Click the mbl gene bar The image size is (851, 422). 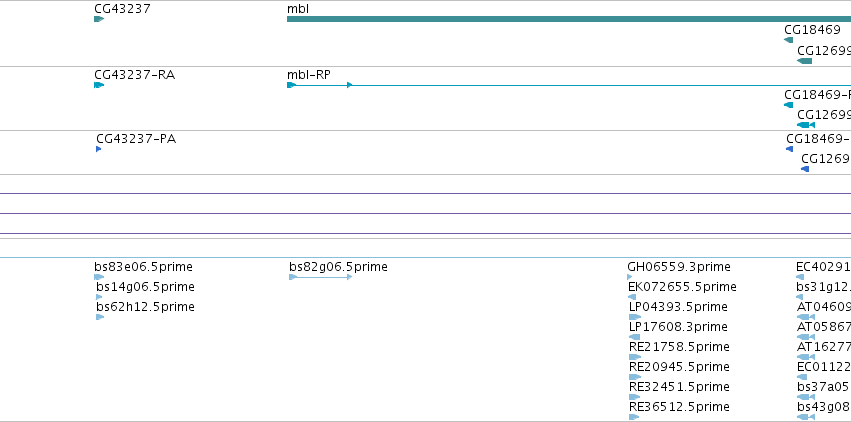pyautogui.click(x=569, y=19)
